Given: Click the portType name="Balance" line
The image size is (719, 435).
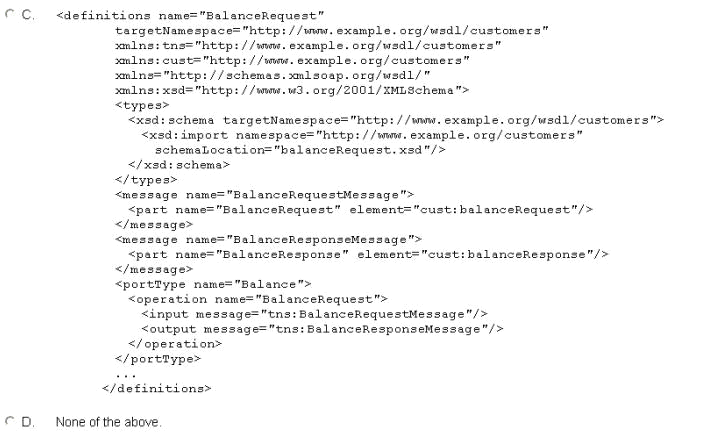Looking at the screenshot, I should (213, 284).
